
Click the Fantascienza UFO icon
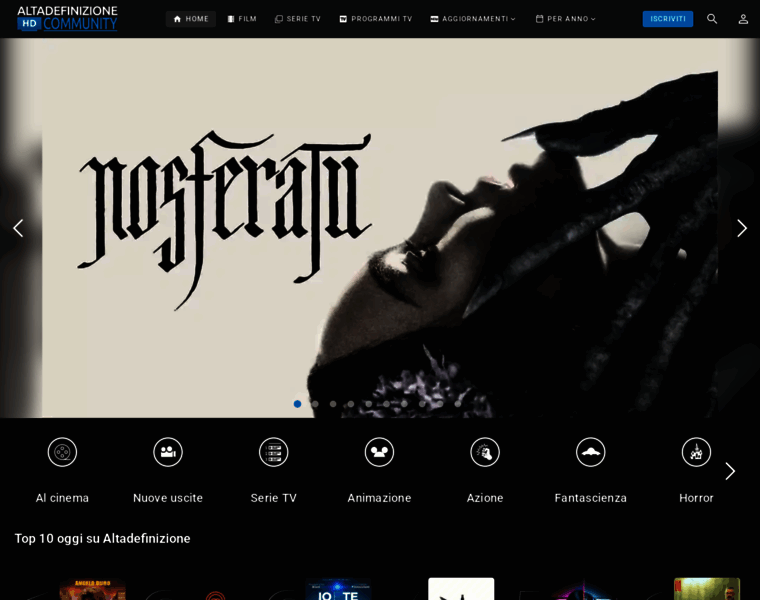pos(590,452)
